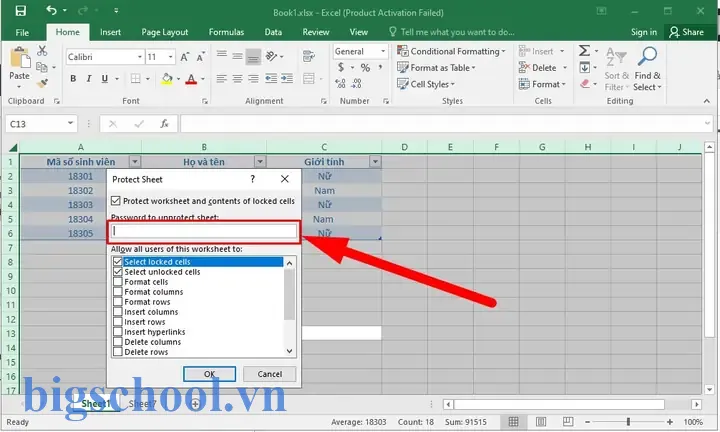Click the Accounting dollar format icon
The width and height of the screenshot is (720, 432).
click(341, 67)
